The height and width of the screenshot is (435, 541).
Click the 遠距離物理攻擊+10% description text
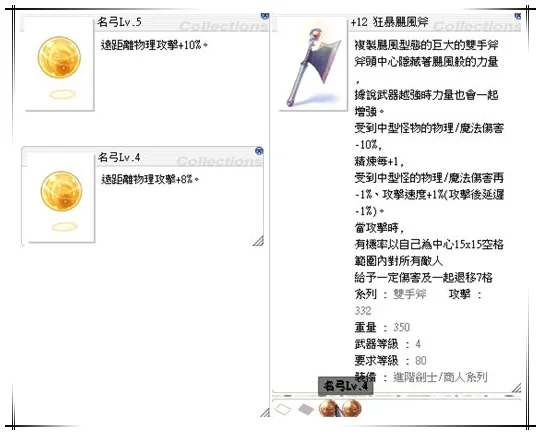[x=154, y=45]
